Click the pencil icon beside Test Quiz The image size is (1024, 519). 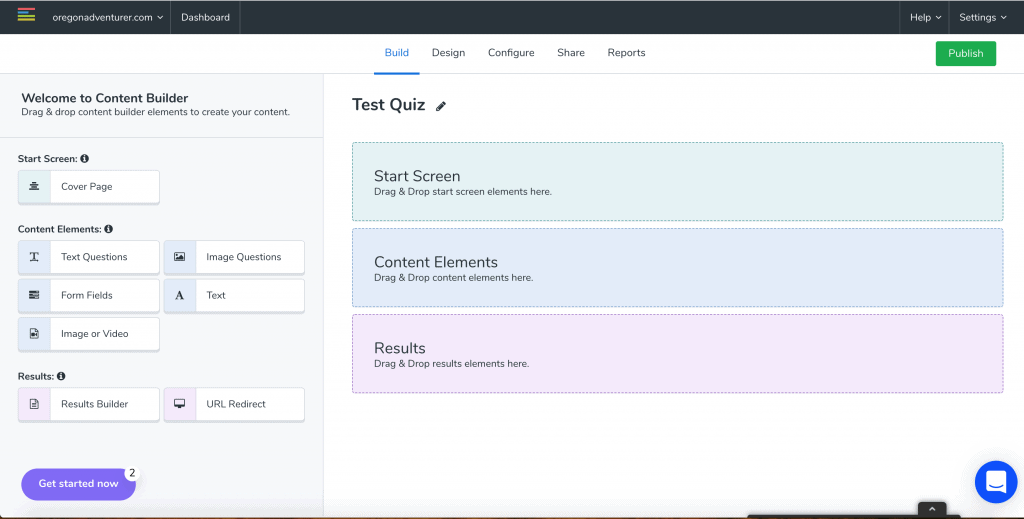click(441, 106)
